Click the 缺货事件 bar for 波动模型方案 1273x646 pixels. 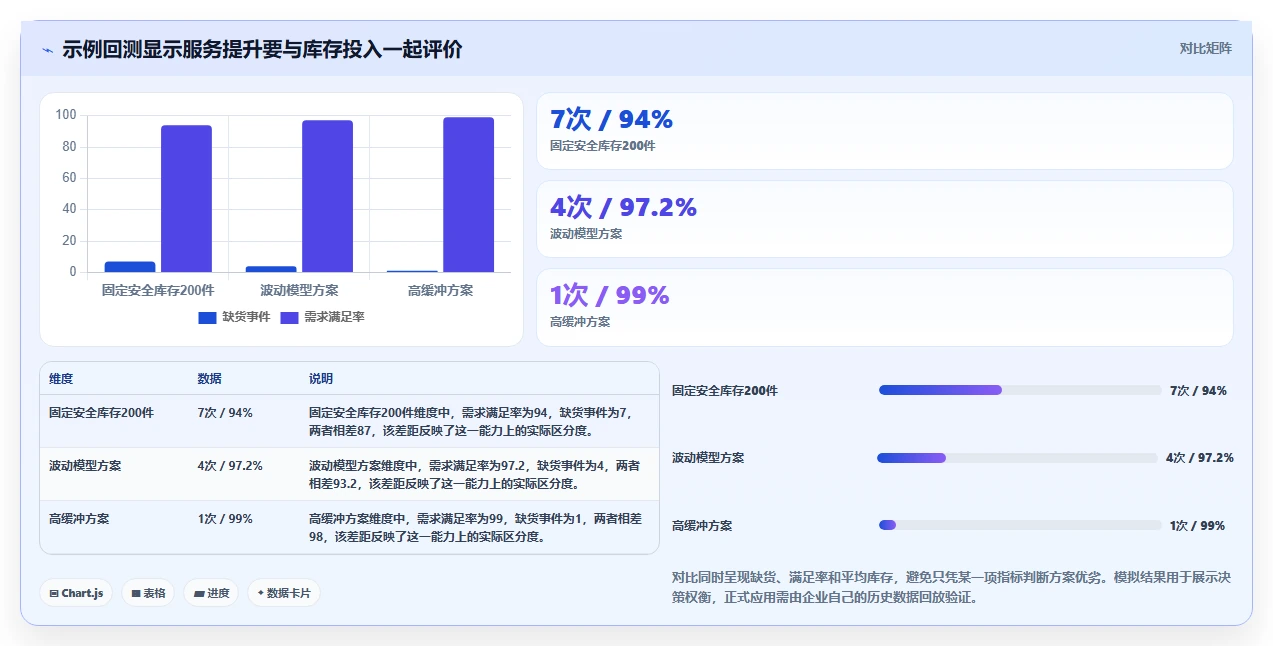pos(271,269)
